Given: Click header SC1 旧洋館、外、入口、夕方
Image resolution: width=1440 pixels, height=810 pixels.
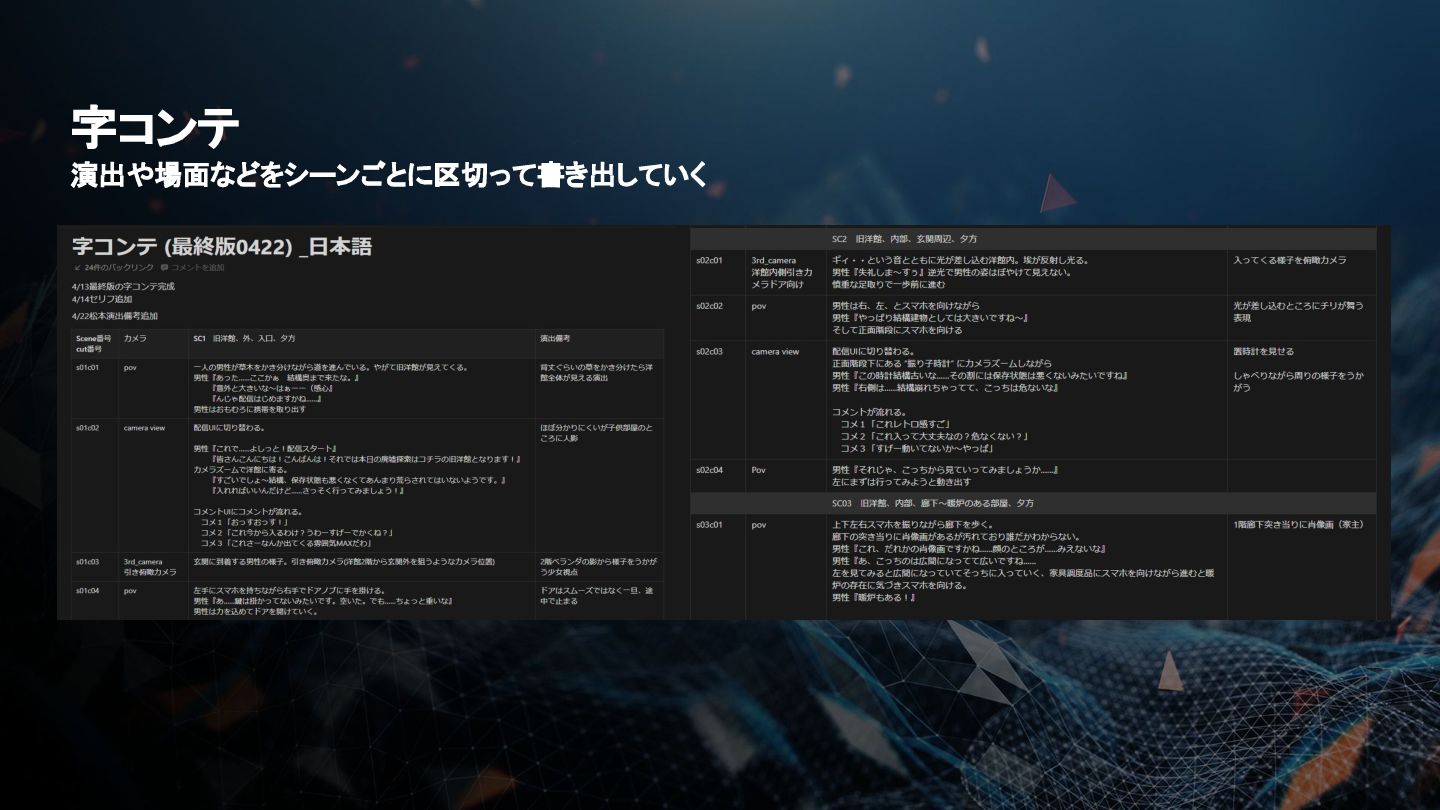Looking at the screenshot, I should click(244, 338).
